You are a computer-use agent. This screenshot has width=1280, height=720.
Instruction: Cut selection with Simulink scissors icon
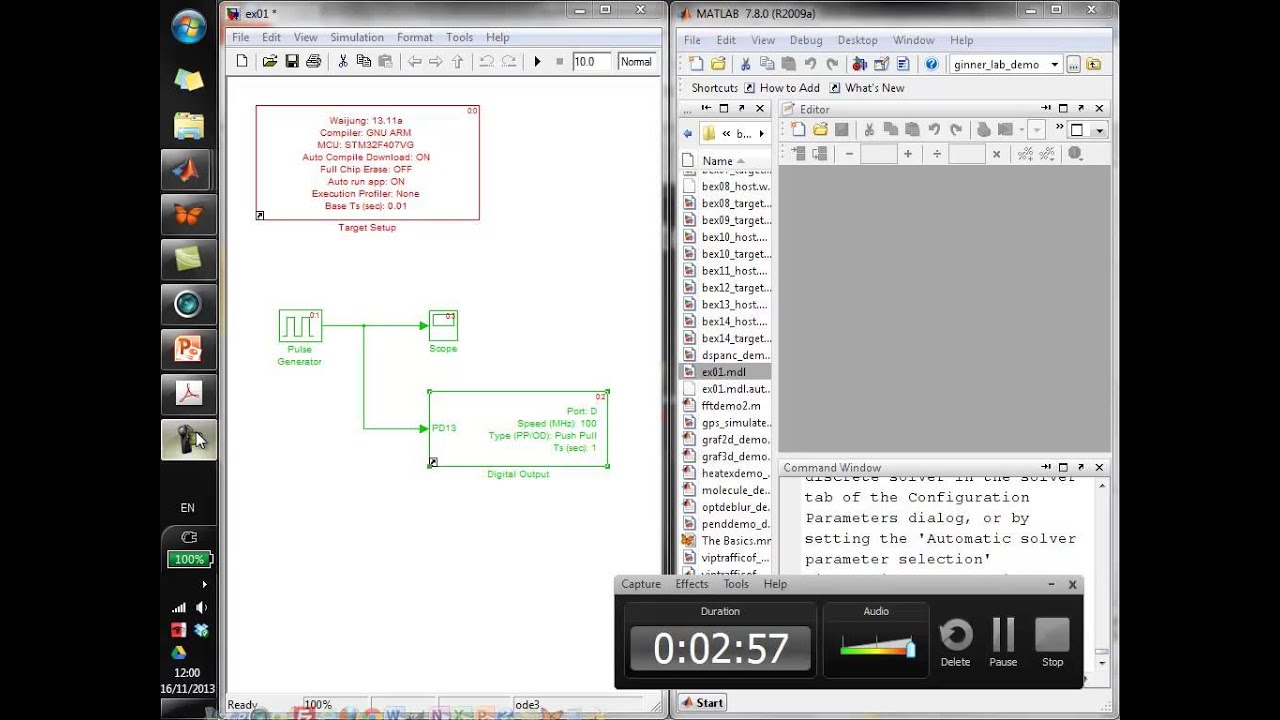(x=343, y=62)
